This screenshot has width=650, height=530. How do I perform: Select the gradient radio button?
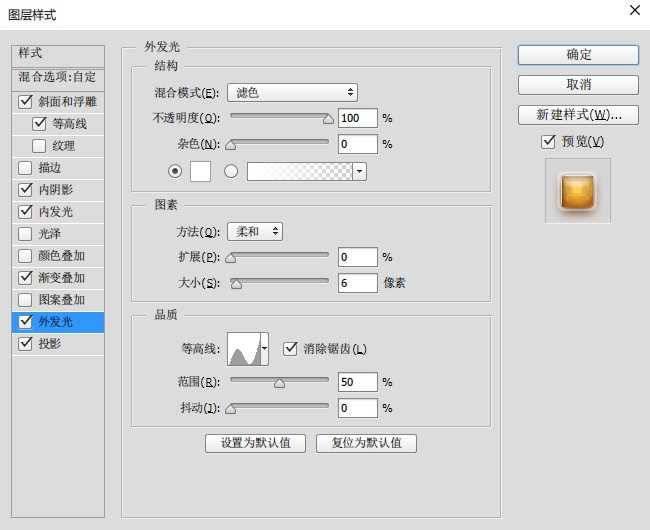point(231,171)
